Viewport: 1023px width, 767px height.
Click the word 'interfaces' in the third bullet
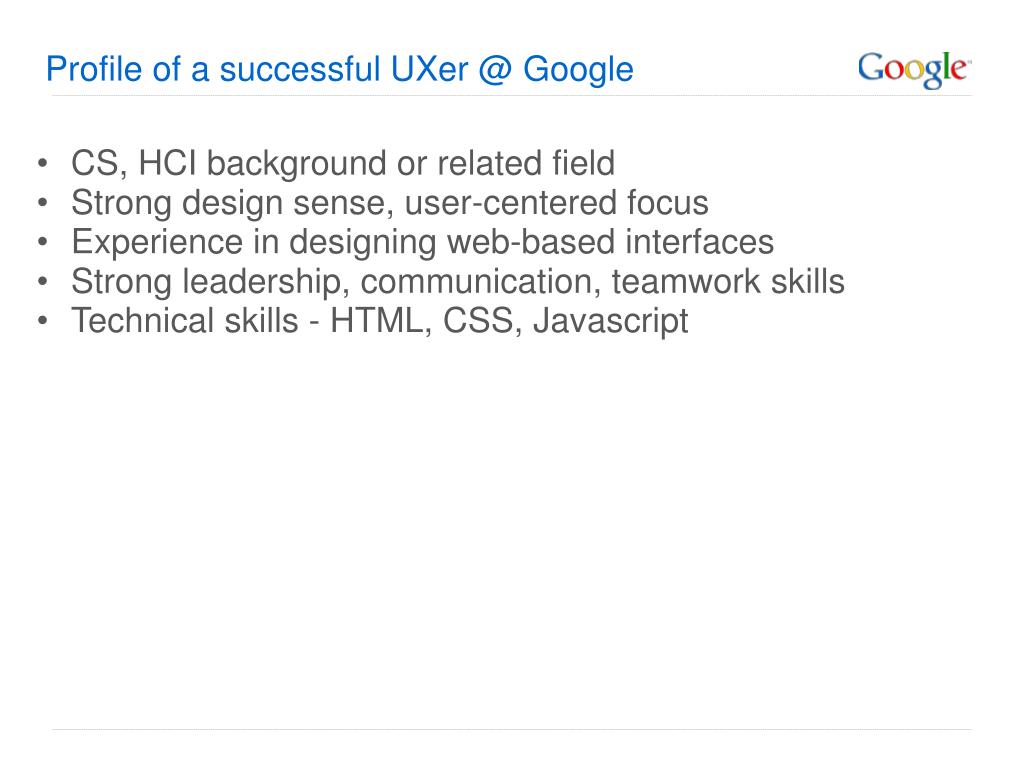tap(700, 242)
